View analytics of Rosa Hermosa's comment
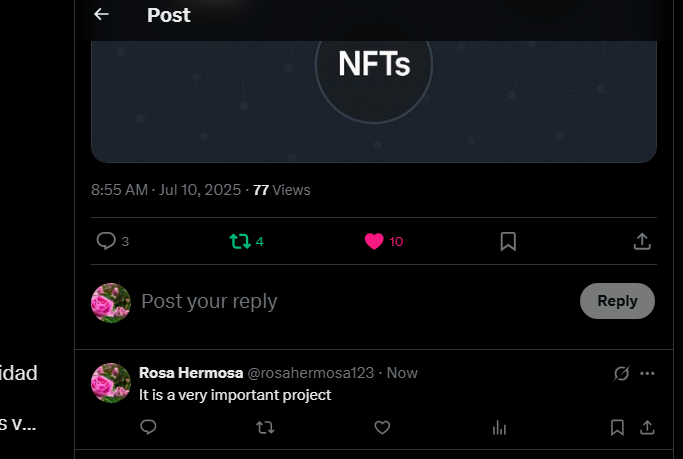 coord(499,428)
